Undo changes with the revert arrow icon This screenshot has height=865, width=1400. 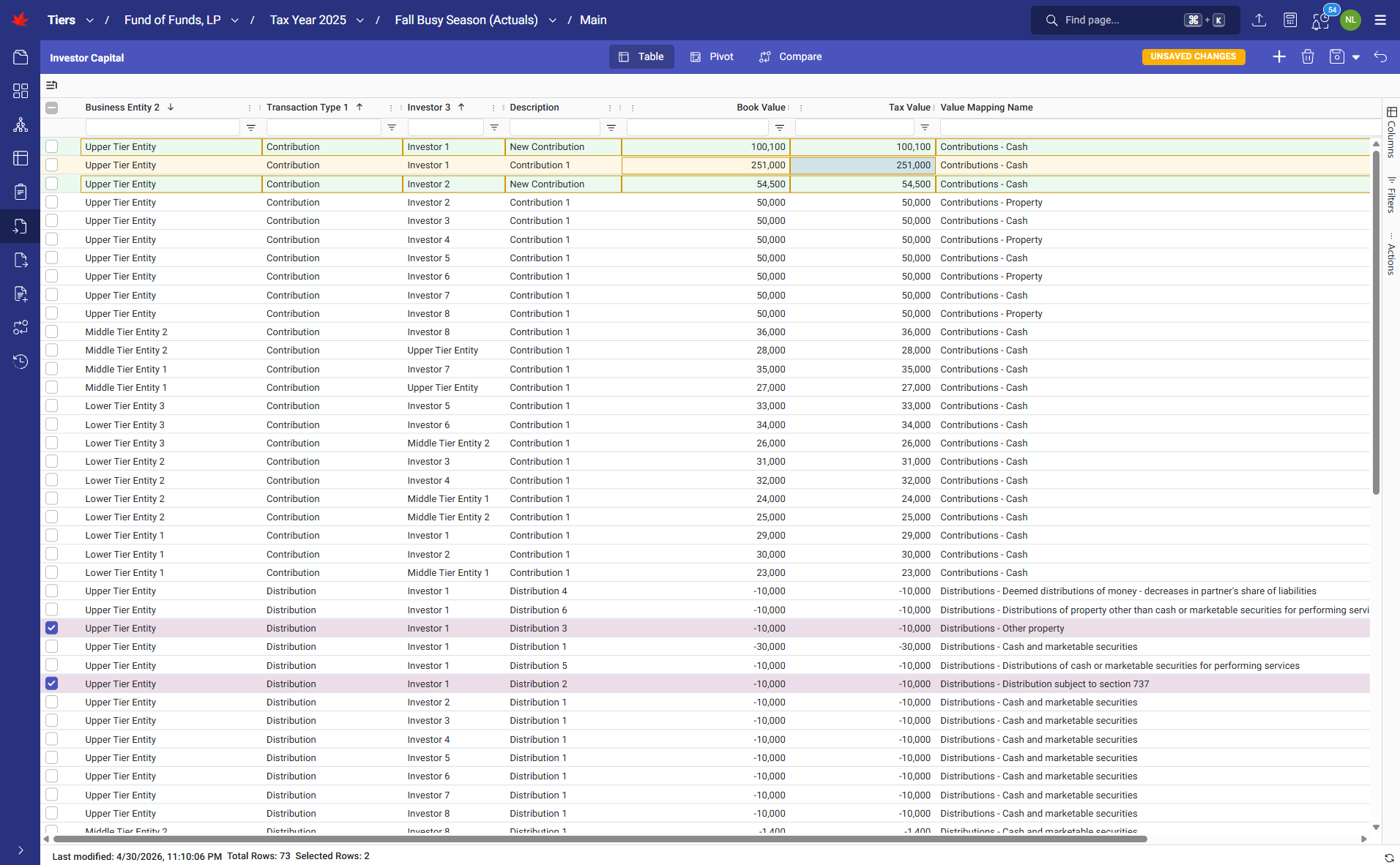tap(1380, 57)
